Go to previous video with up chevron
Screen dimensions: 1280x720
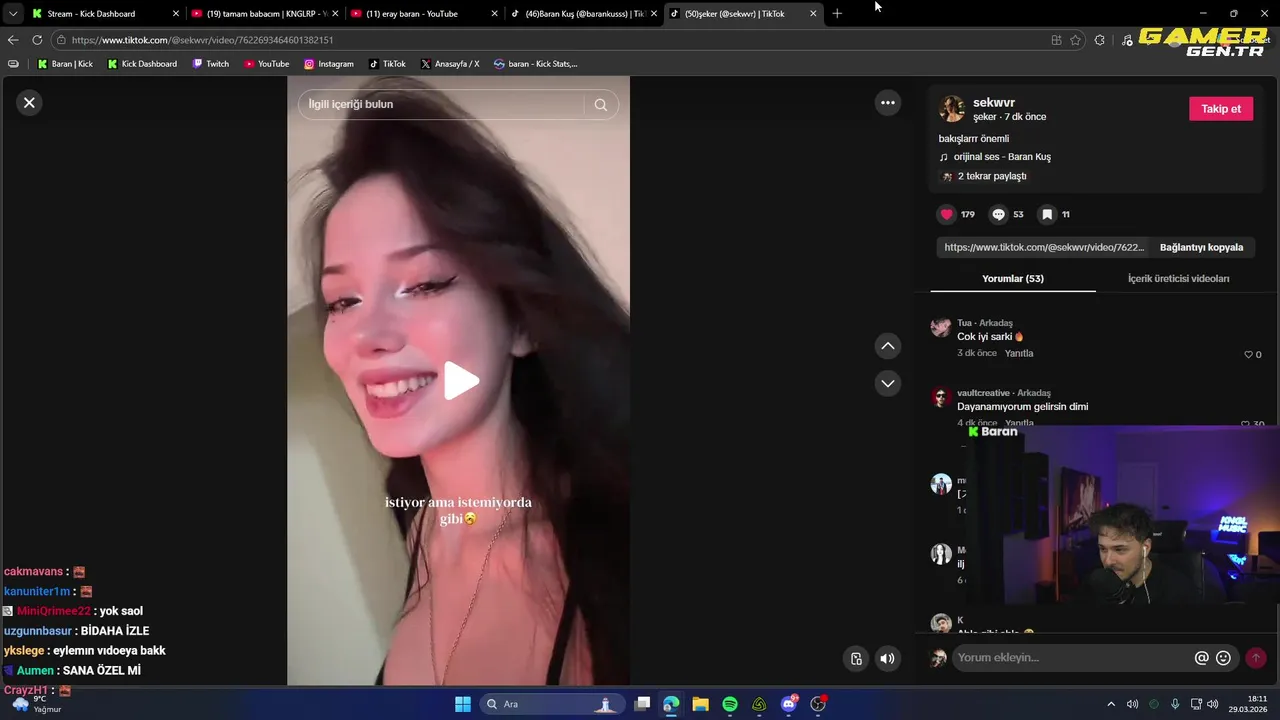click(x=887, y=346)
